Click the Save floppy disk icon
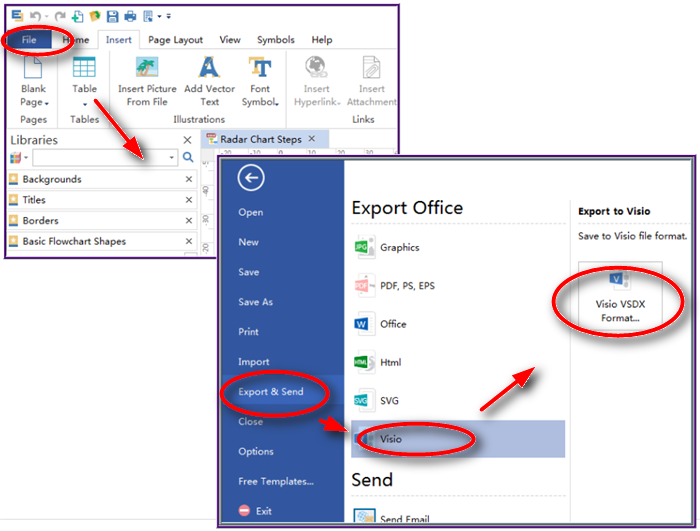Image resolution: width=700 pixels, height=531 pixels. [x=112, y=17]
